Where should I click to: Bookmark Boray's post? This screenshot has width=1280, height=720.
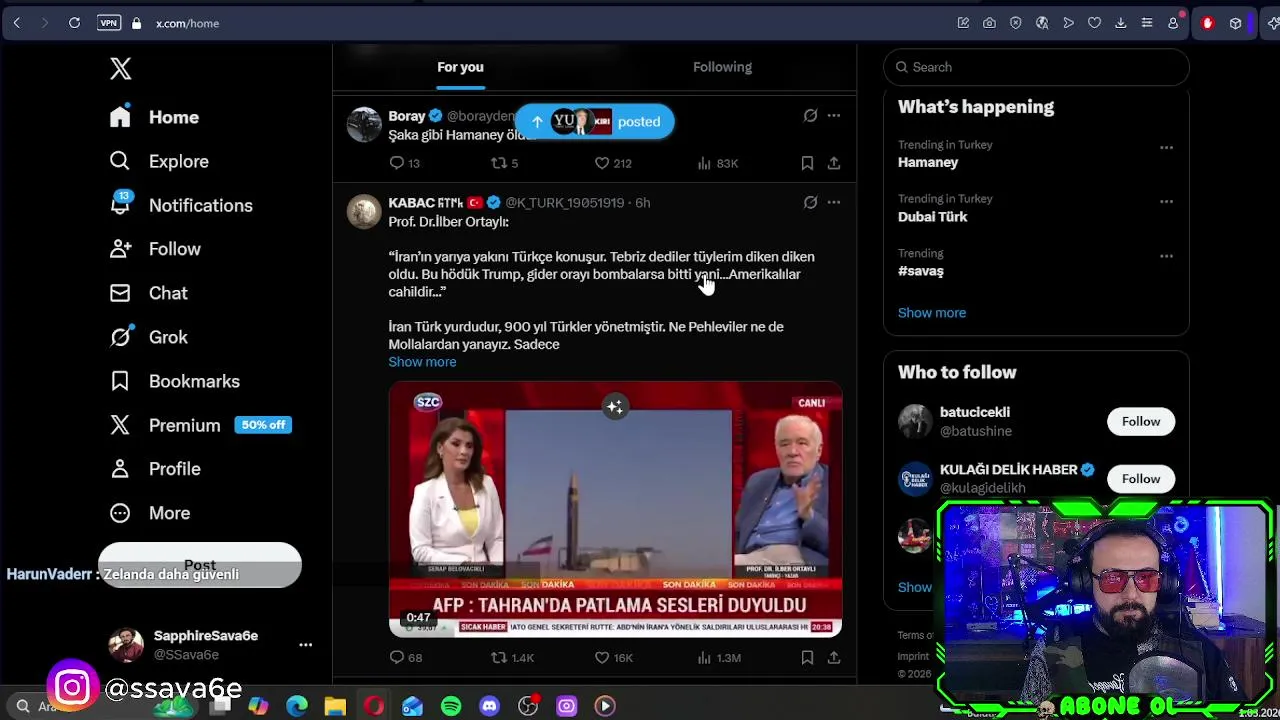[x=807, y=163]
